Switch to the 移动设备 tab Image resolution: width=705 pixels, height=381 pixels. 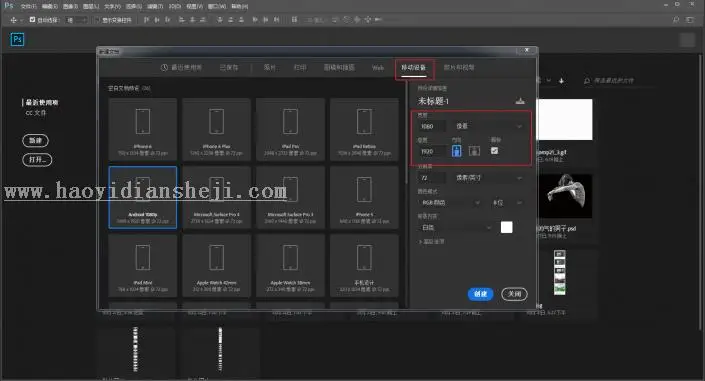click(x=414, y=67)
